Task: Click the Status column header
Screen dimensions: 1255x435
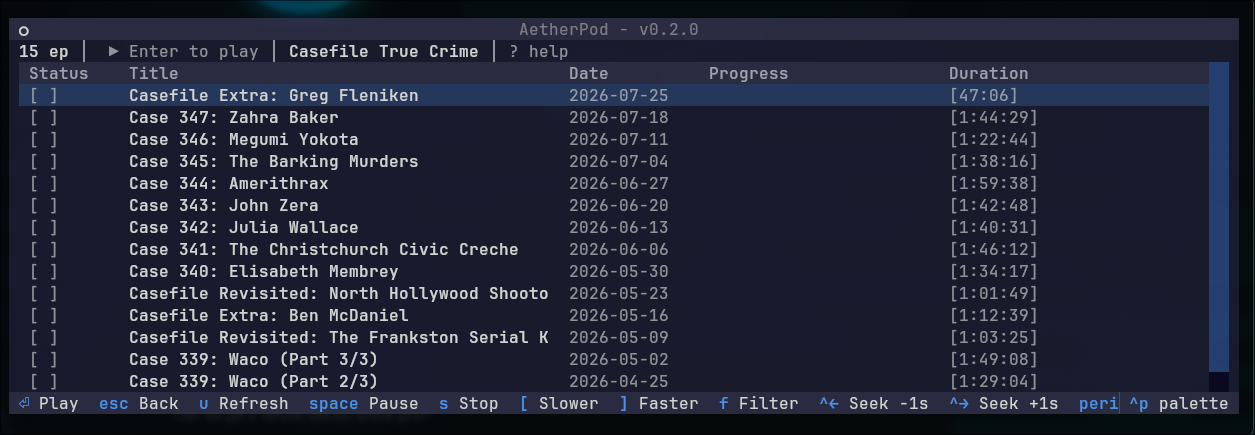Action: [59, 73]
